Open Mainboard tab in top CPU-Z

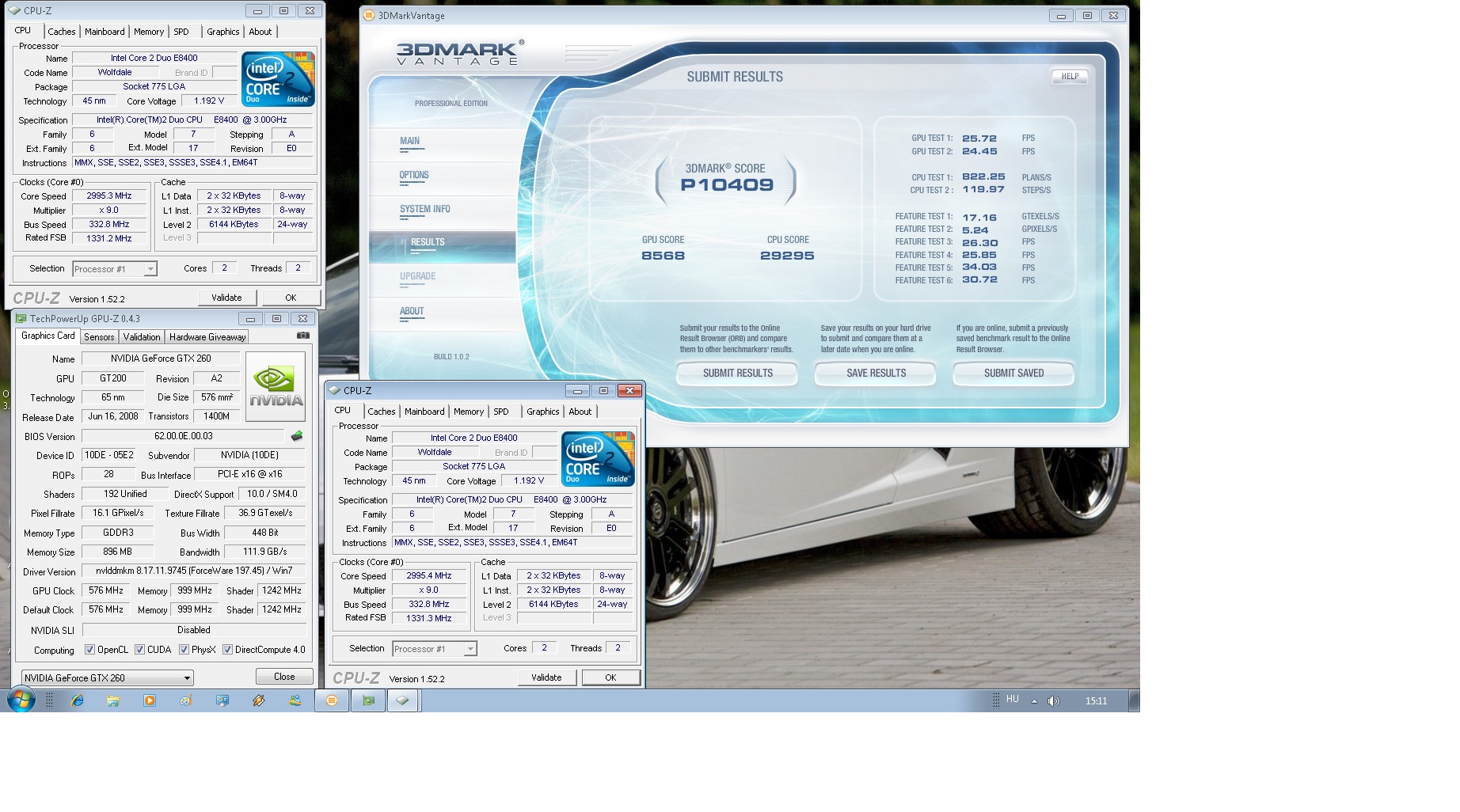[105, 32]
